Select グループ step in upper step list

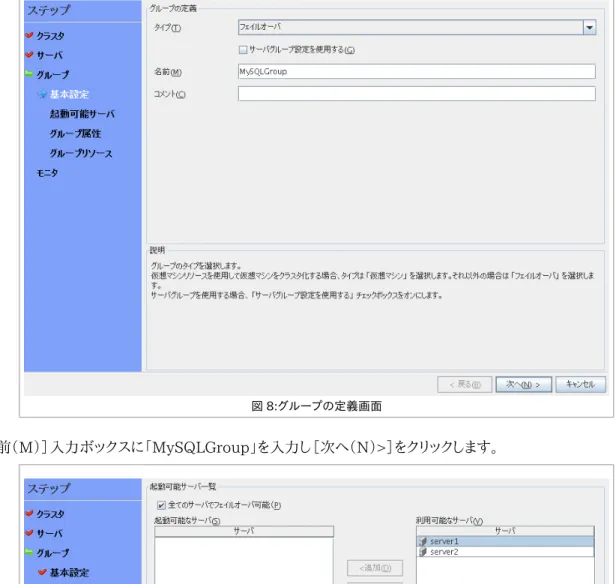(53, 75)
